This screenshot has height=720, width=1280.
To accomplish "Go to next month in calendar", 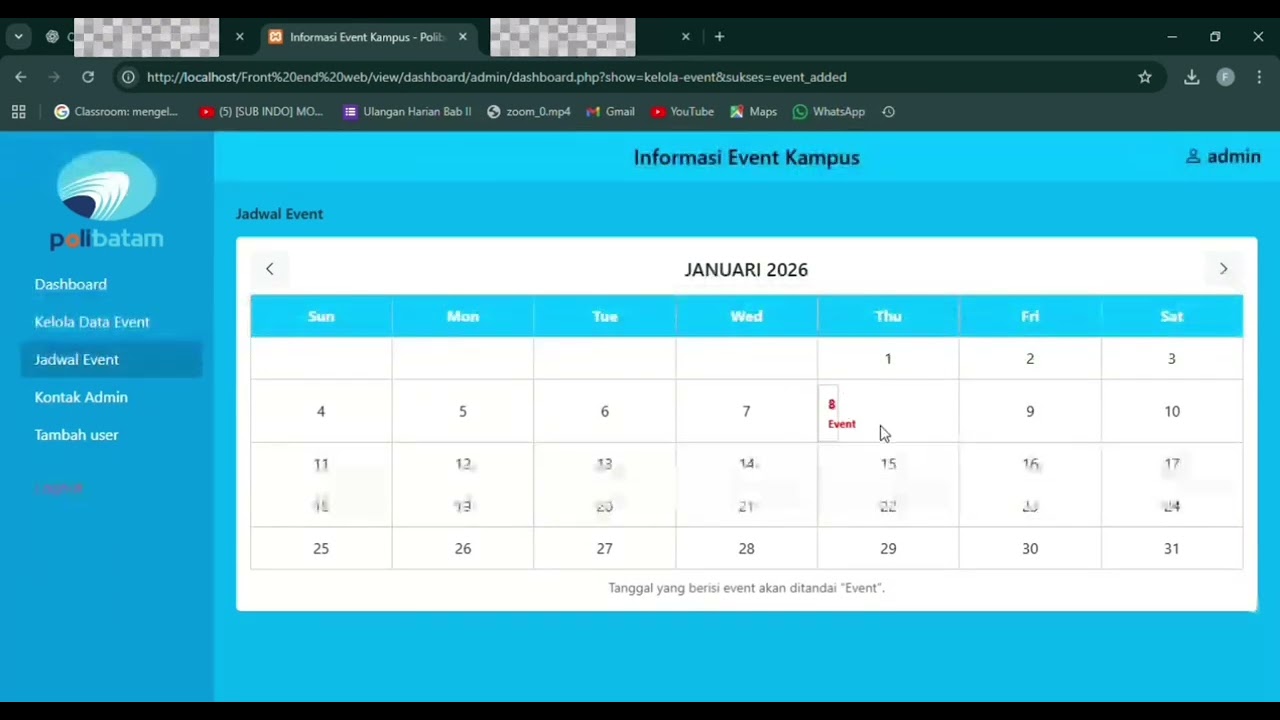I will [1223, 269].
